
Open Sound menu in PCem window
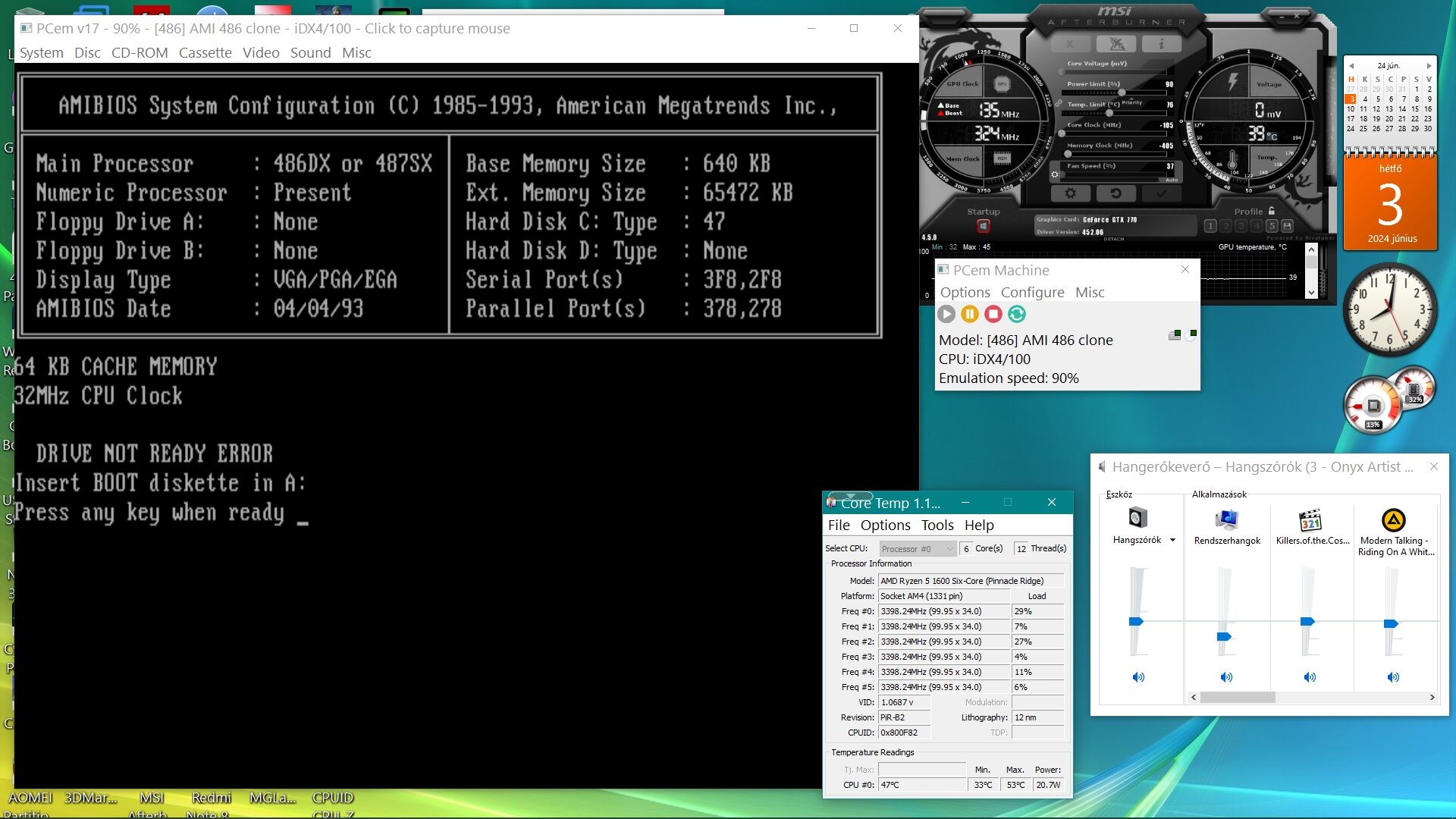click(x=311, y=52)
